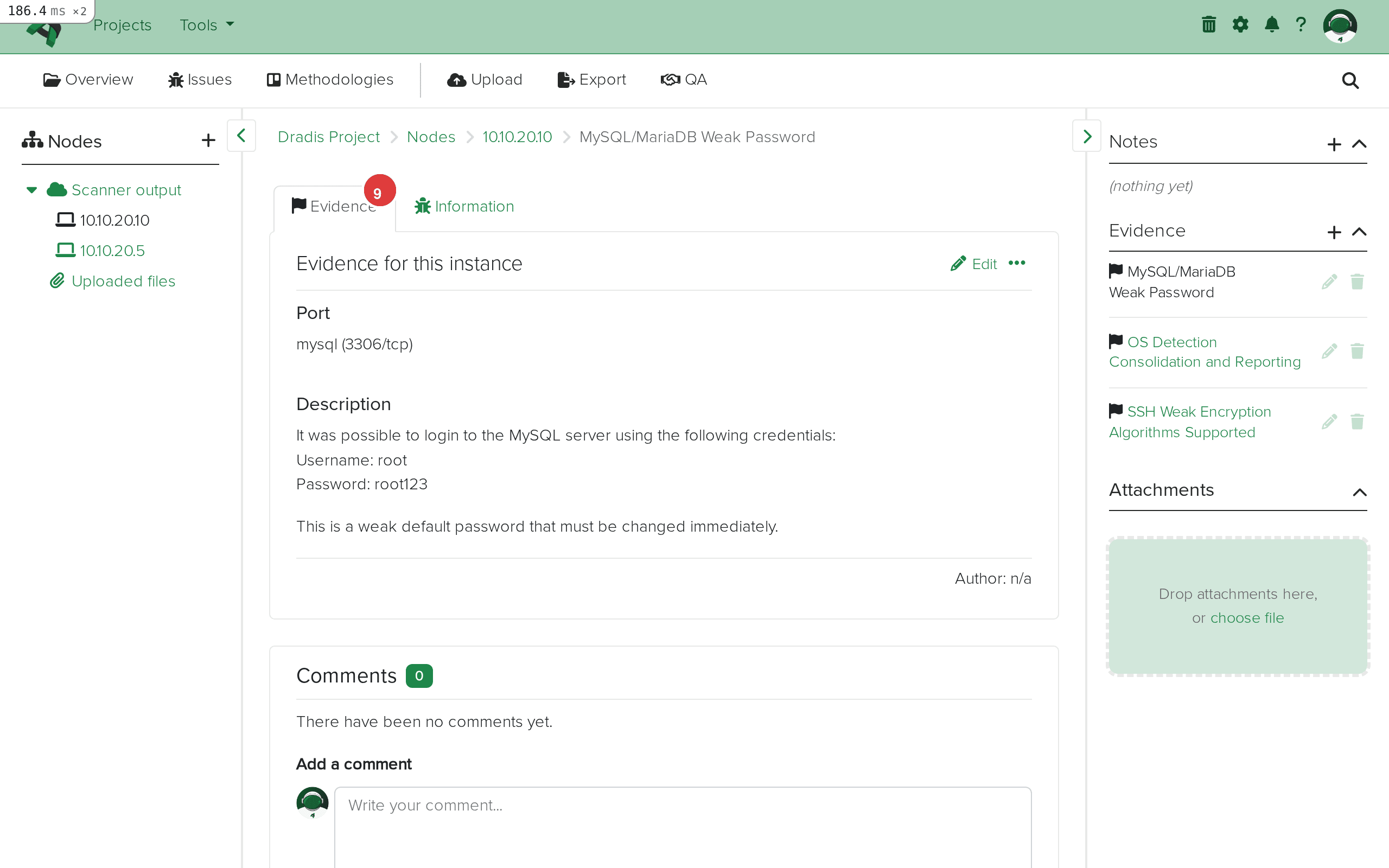Add new evidence from the Evidence panel
Image resolution: width=1389 pixels, height=868 pixels.
[x=1334, y=232]
